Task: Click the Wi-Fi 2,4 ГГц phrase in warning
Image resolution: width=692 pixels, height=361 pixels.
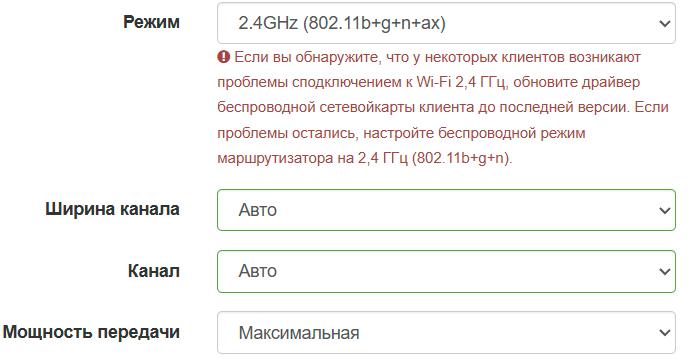Action: pyautogui.click(x=462, y=82)
